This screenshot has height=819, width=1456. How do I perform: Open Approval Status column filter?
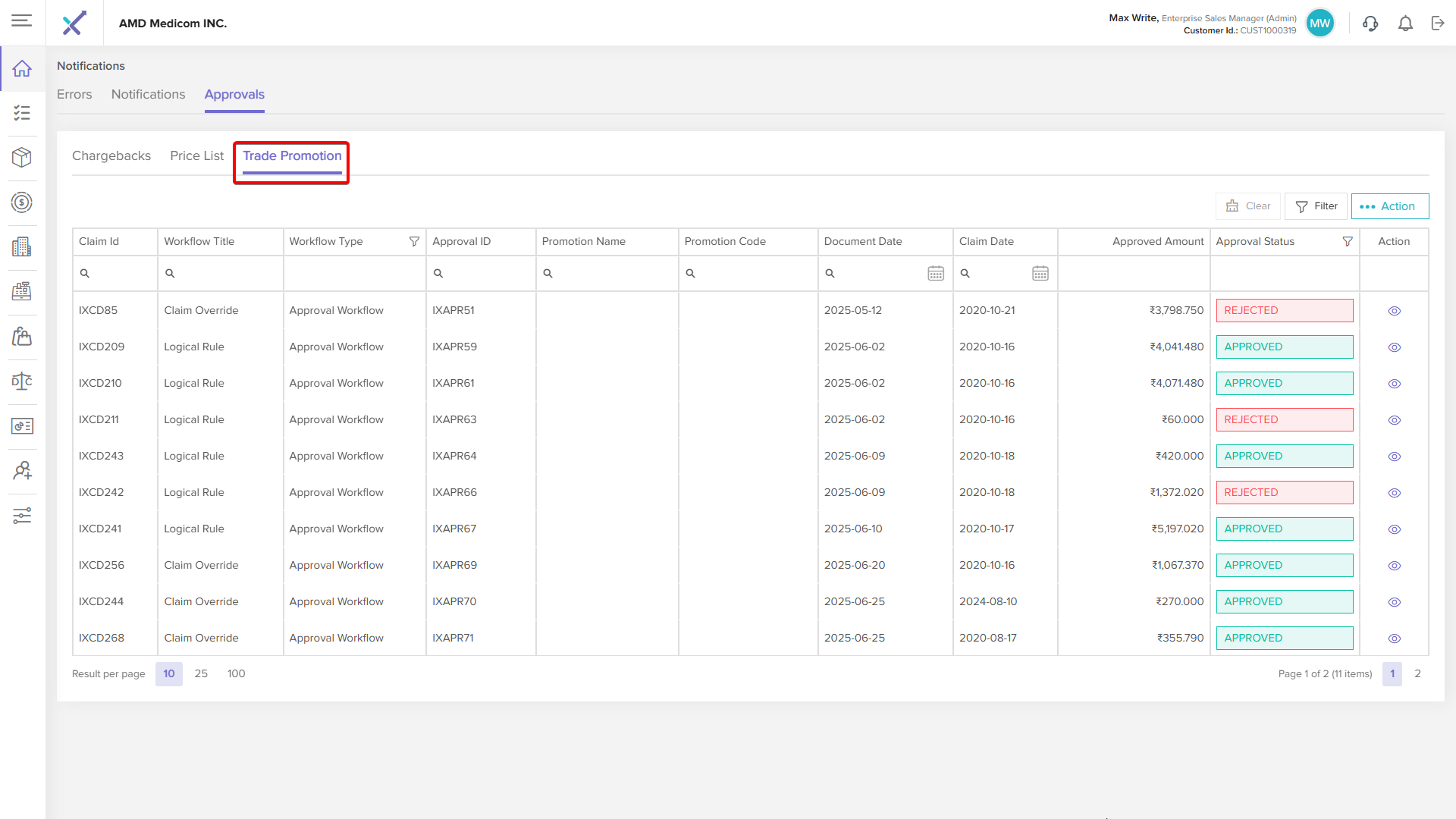coord(1347,241)
